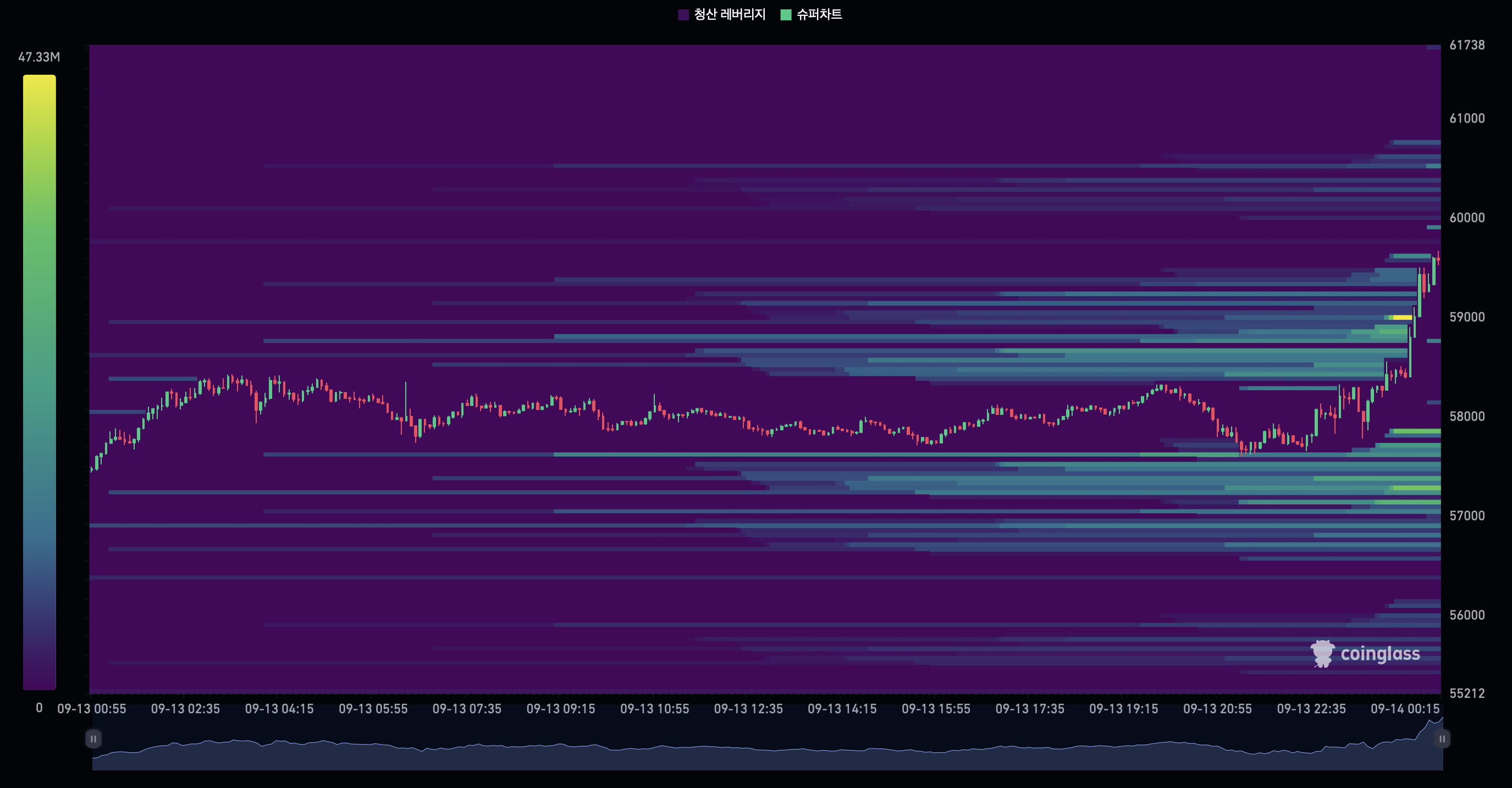Click the 59000 price axis label
Screen dimensions: 1512x788
click(x=1467, y=317)
